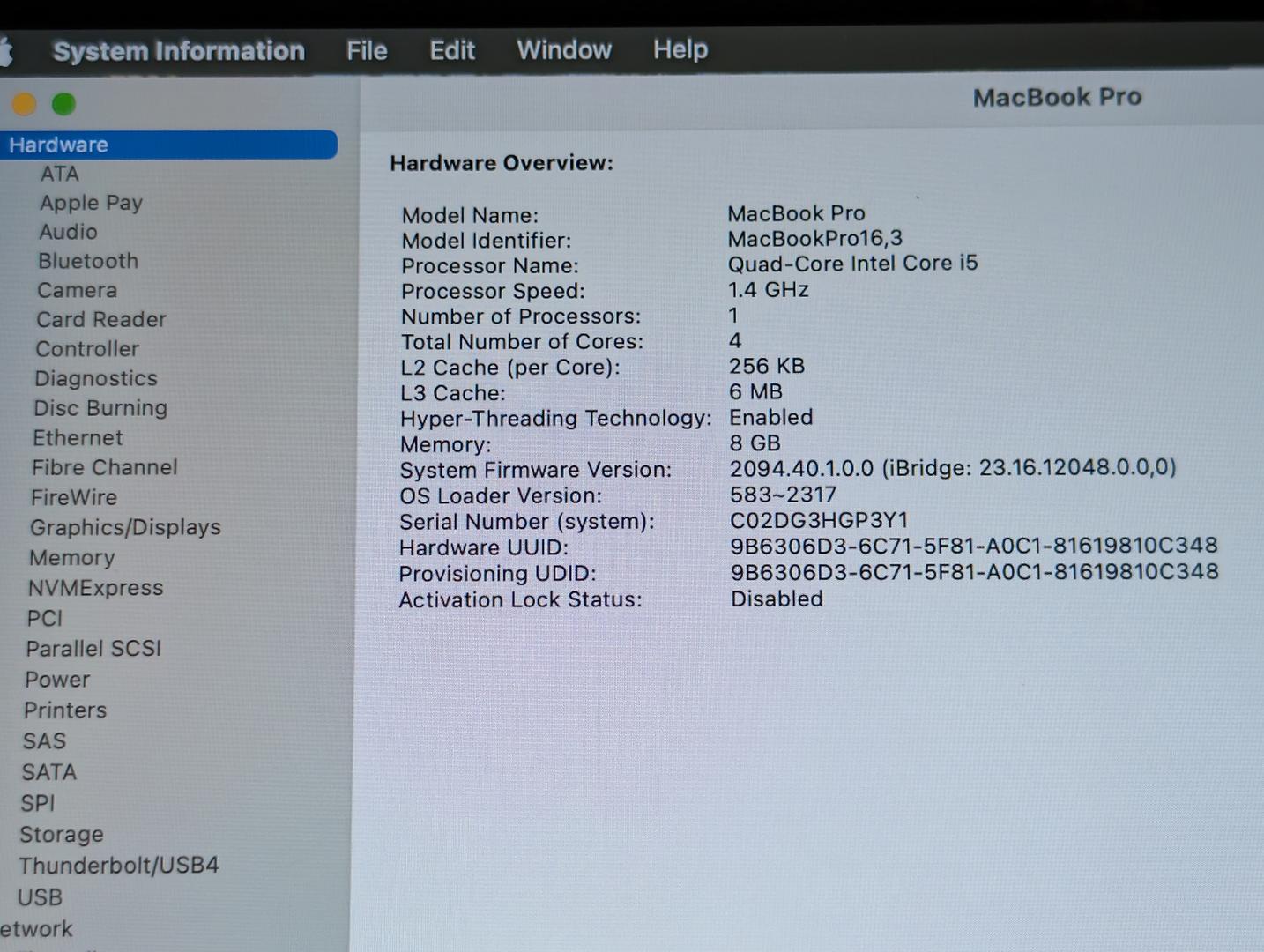Select USB in the sidebar

pos(40,897)
